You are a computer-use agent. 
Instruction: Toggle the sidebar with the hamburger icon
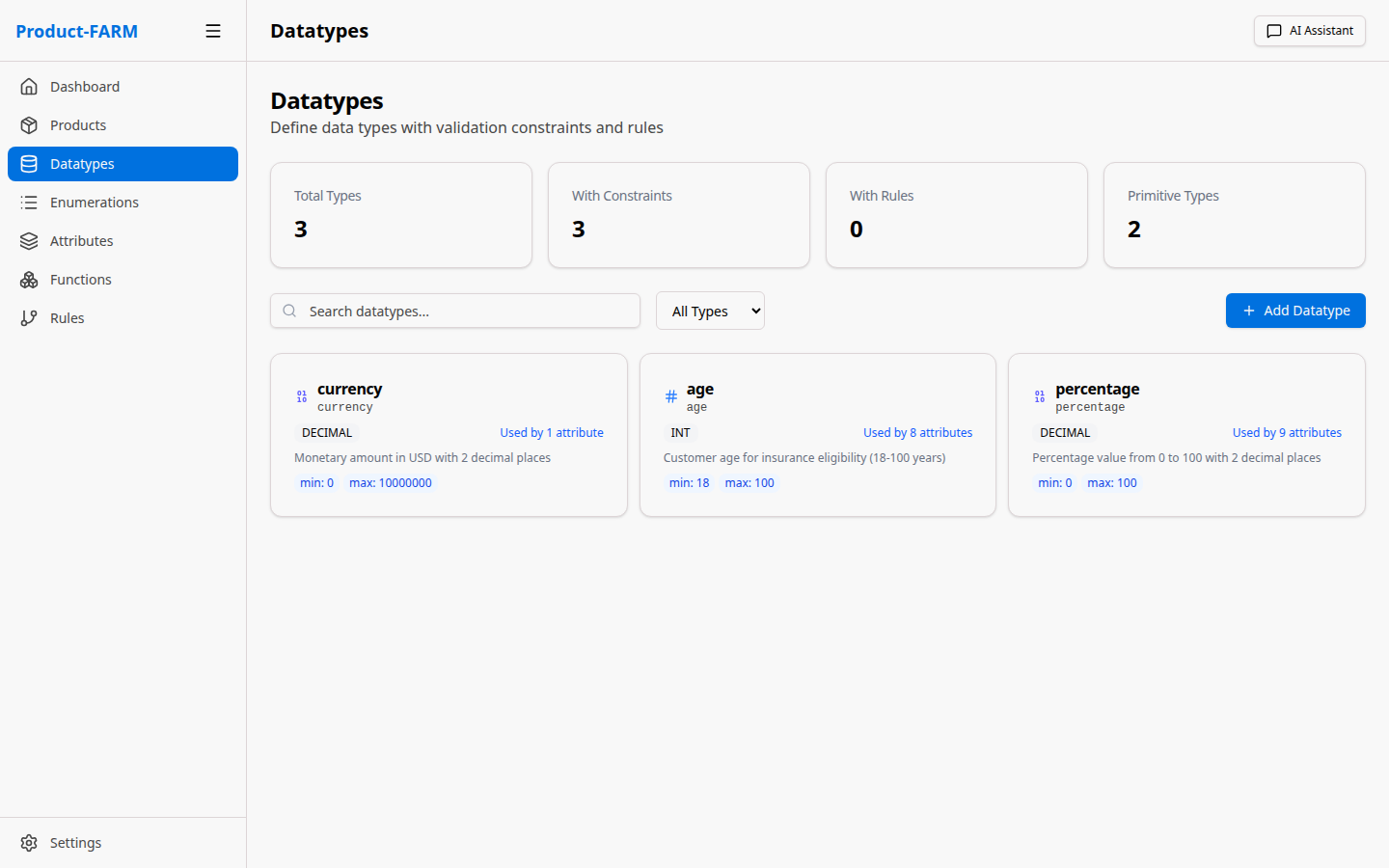click(213, 30)
